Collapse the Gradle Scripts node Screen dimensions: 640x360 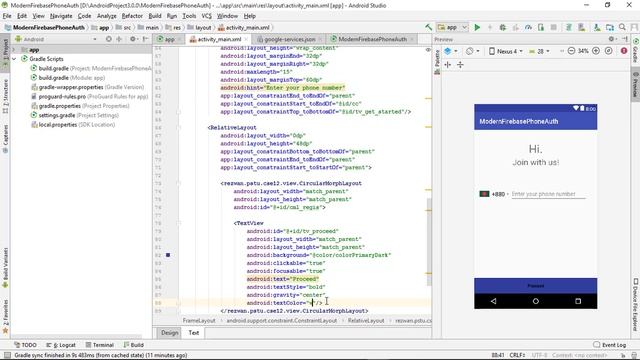tap(14, 59)
